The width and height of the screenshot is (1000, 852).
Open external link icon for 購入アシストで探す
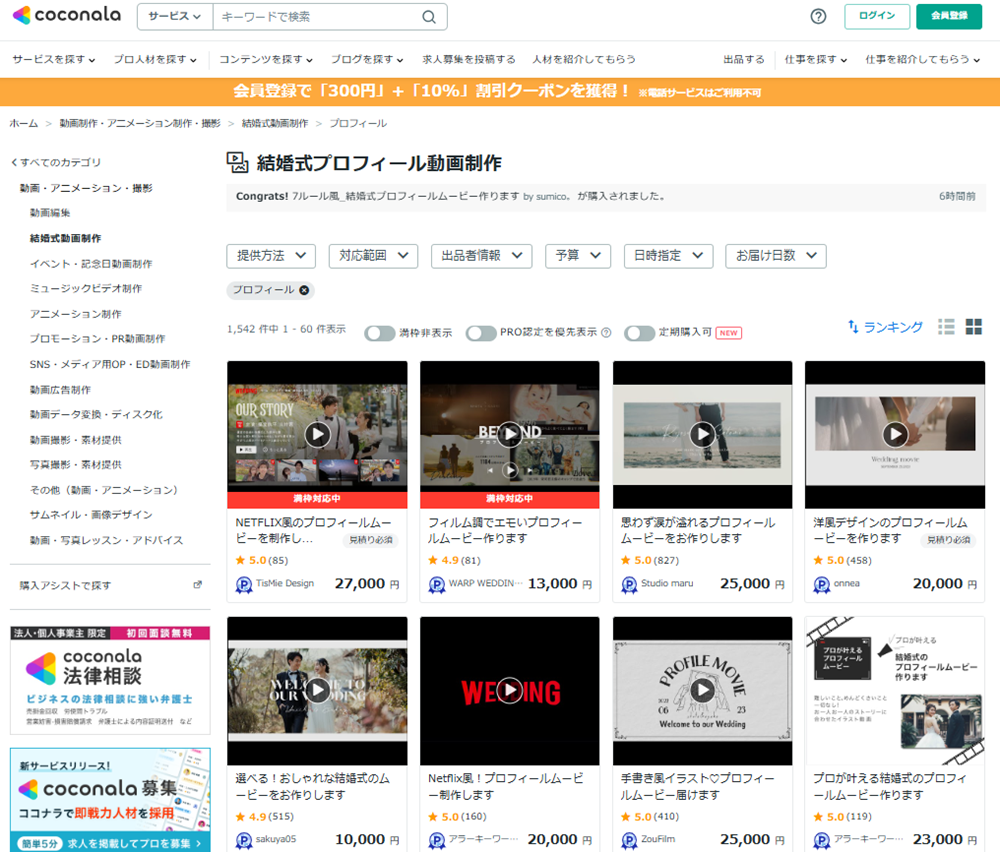197,585
